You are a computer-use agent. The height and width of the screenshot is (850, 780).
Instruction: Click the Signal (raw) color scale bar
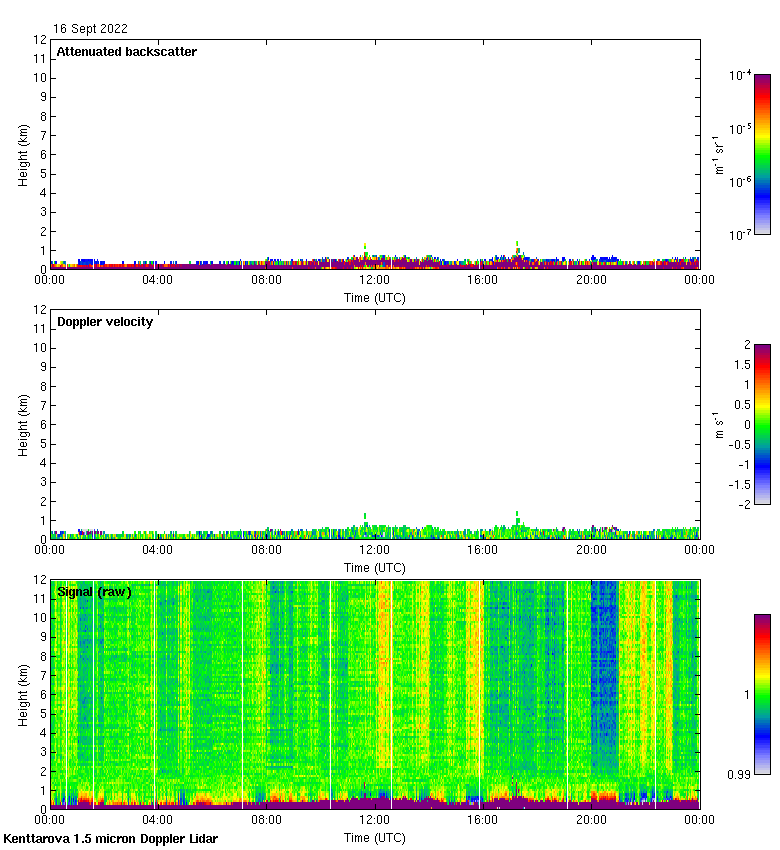tap(762, 694)
